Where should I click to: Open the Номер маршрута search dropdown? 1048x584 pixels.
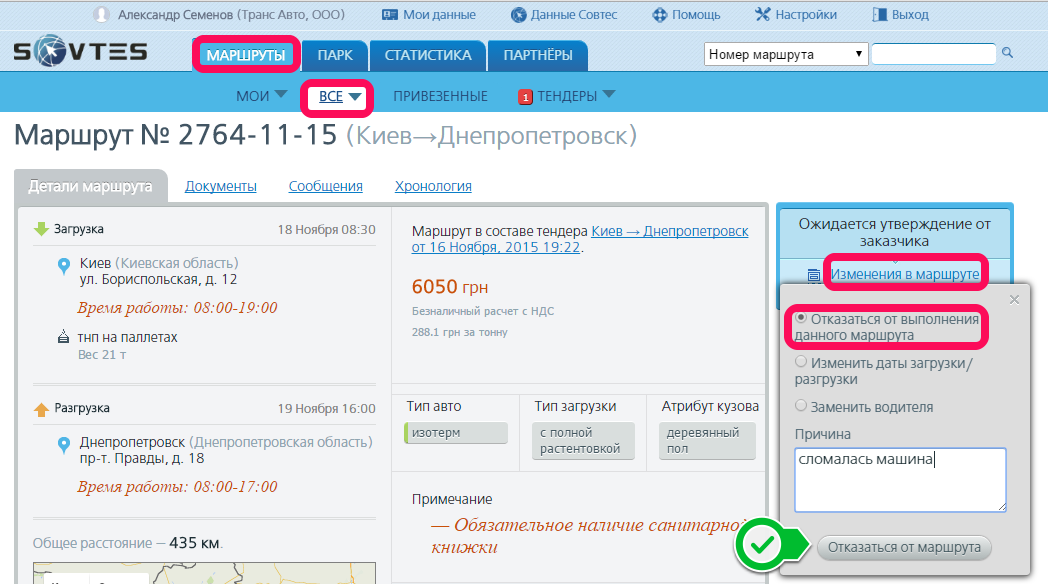pyautogui.click(x=786, y=54)
